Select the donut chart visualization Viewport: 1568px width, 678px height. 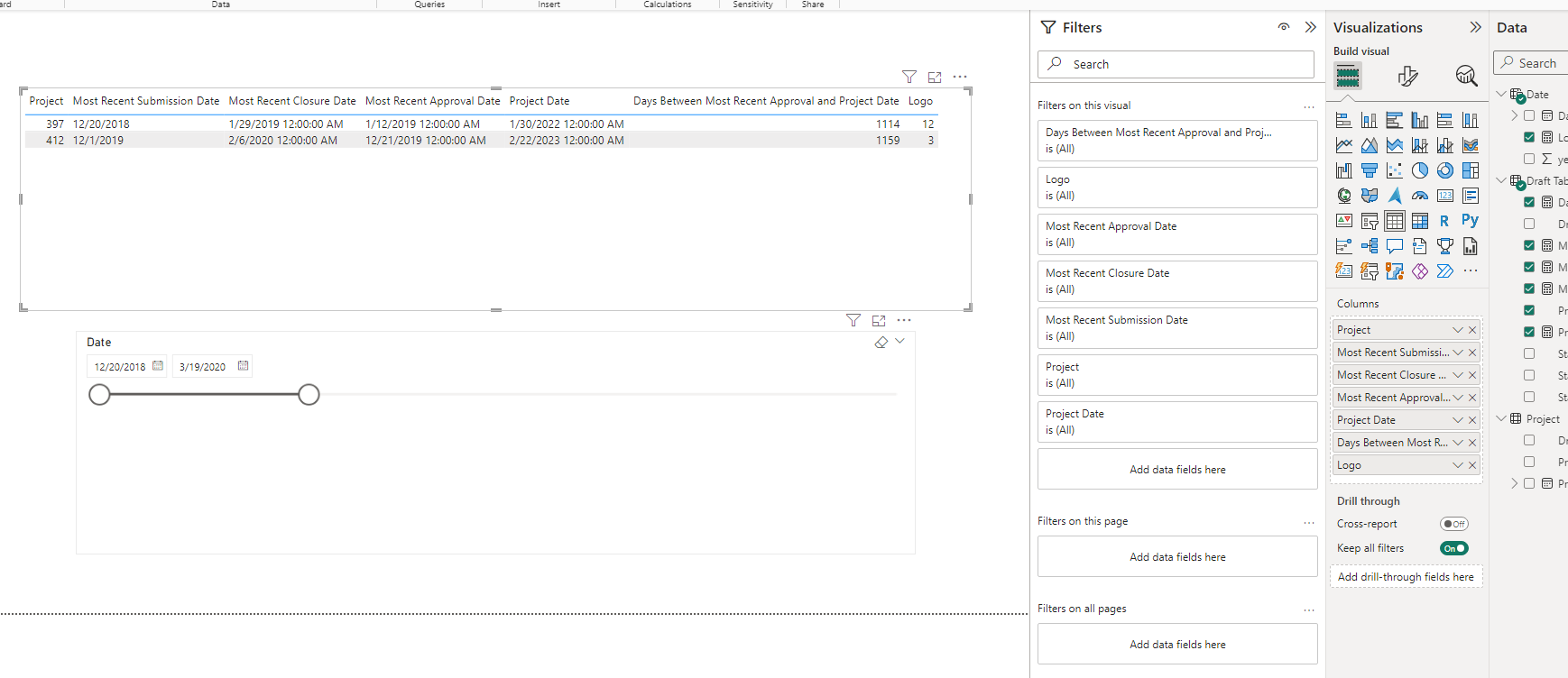pyautogui.click(x=1445, y=170)
